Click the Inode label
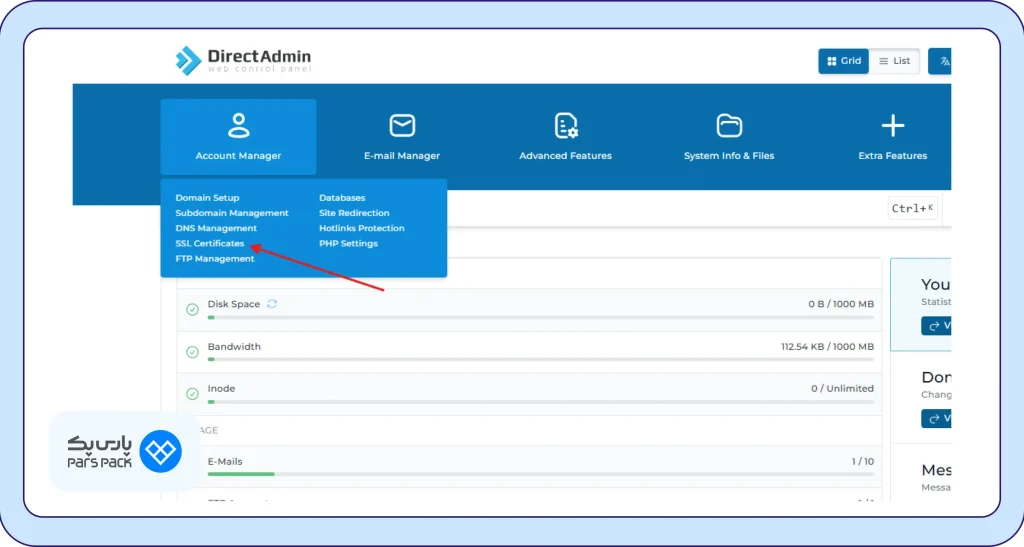This screenshot has width=1024, height=547. click(x=221, y=388)
